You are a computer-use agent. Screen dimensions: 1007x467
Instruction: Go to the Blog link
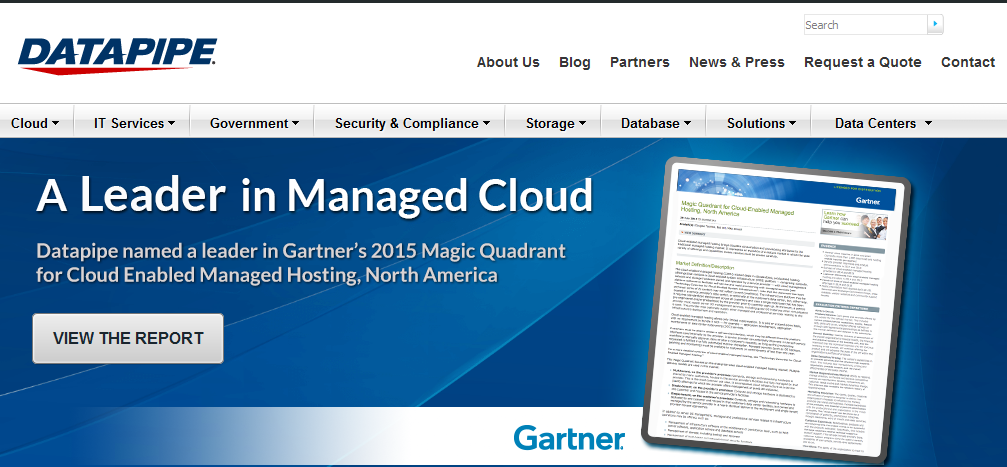pos(575,62)
